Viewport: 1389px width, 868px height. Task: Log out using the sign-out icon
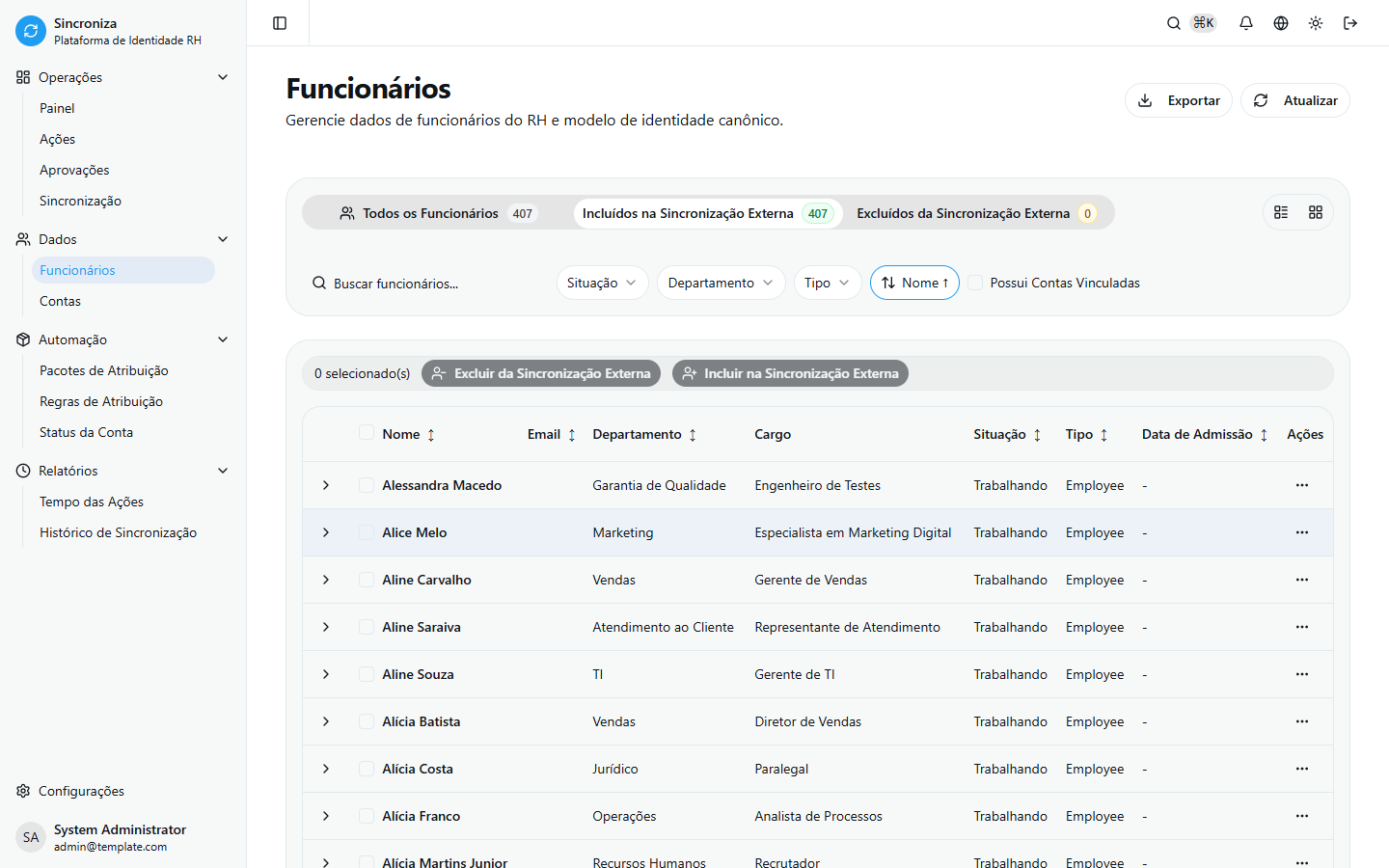1350,22
